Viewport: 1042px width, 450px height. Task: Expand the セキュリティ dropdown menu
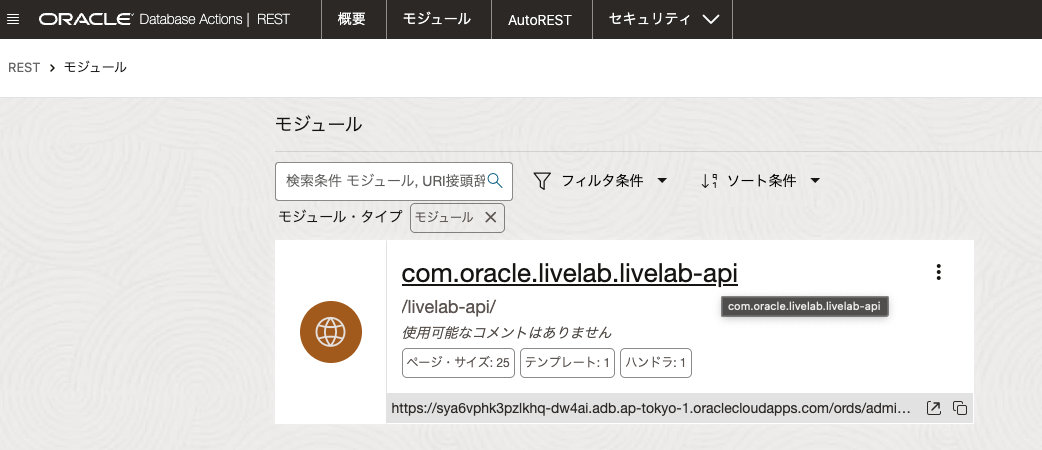[x=663, y=19]
